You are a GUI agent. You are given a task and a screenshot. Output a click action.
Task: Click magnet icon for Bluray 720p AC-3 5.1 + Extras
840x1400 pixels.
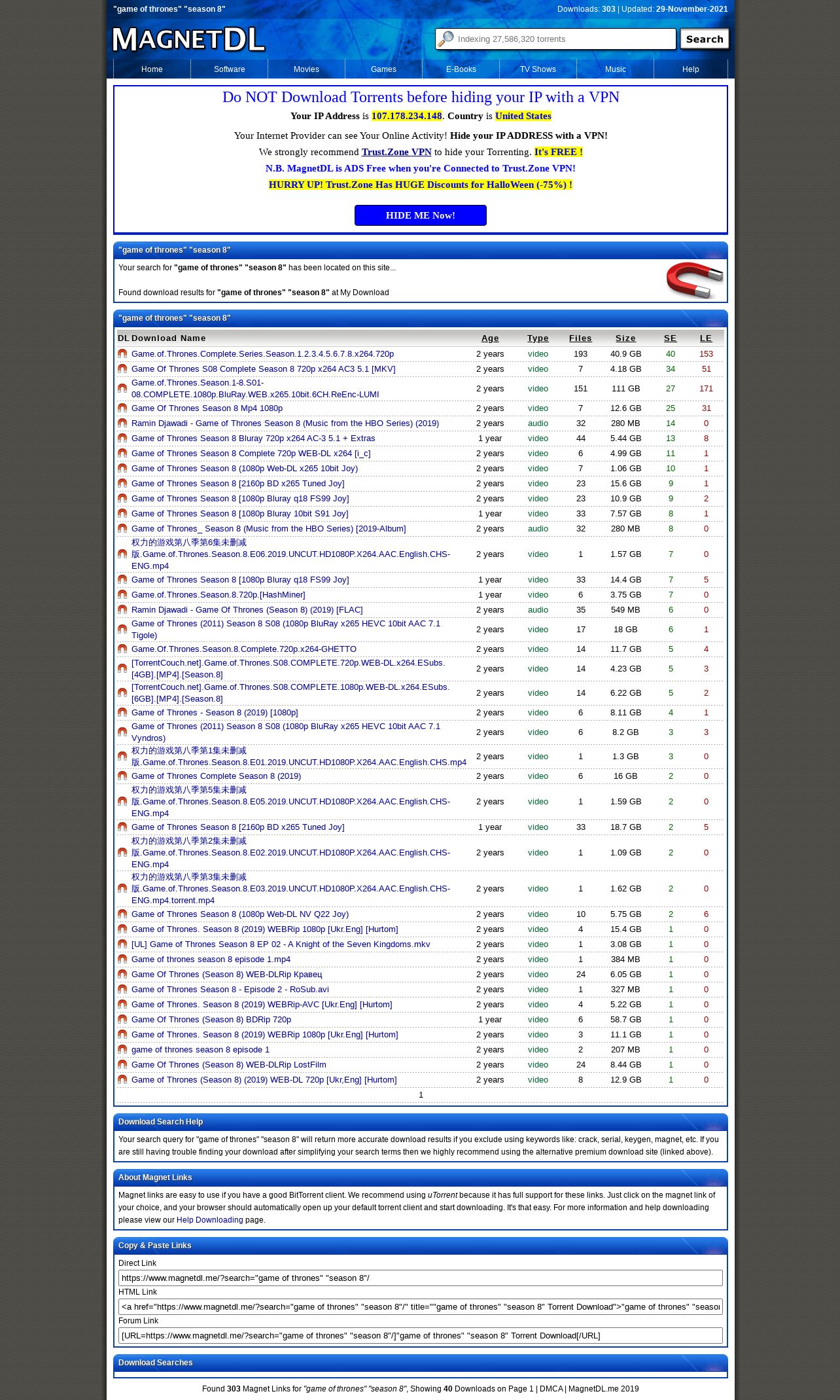click(122, 439)
